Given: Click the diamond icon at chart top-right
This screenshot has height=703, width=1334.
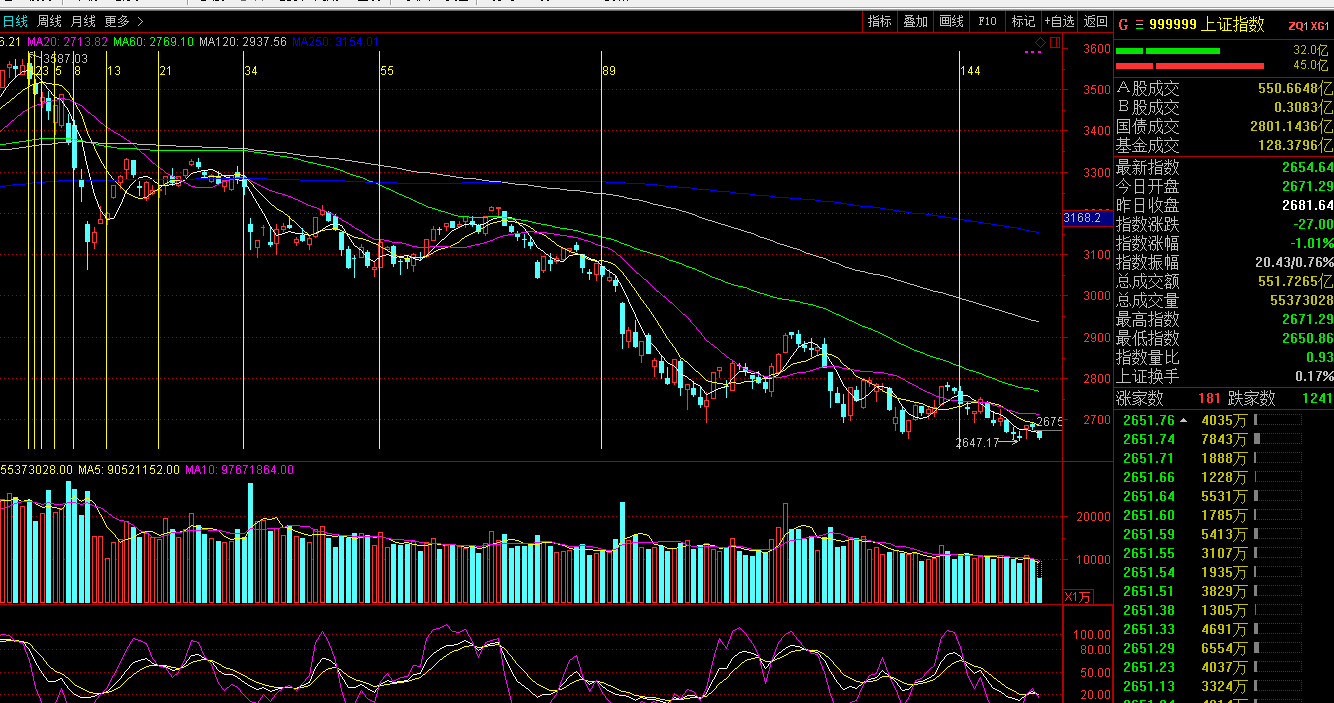Looking at the screenshot, I should [x=1040, y=41].
